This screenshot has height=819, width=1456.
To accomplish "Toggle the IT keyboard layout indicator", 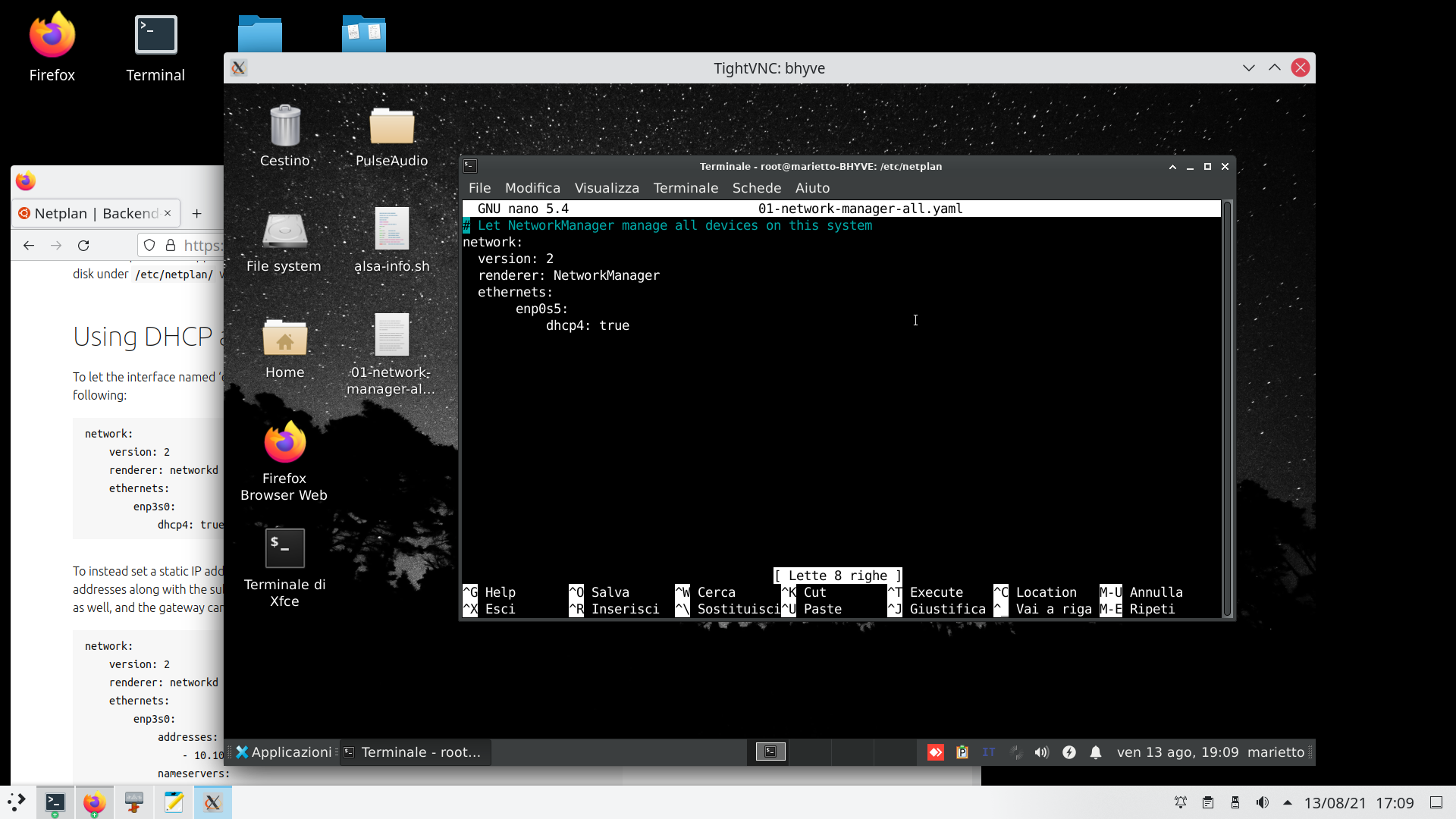I will (988, 752).
